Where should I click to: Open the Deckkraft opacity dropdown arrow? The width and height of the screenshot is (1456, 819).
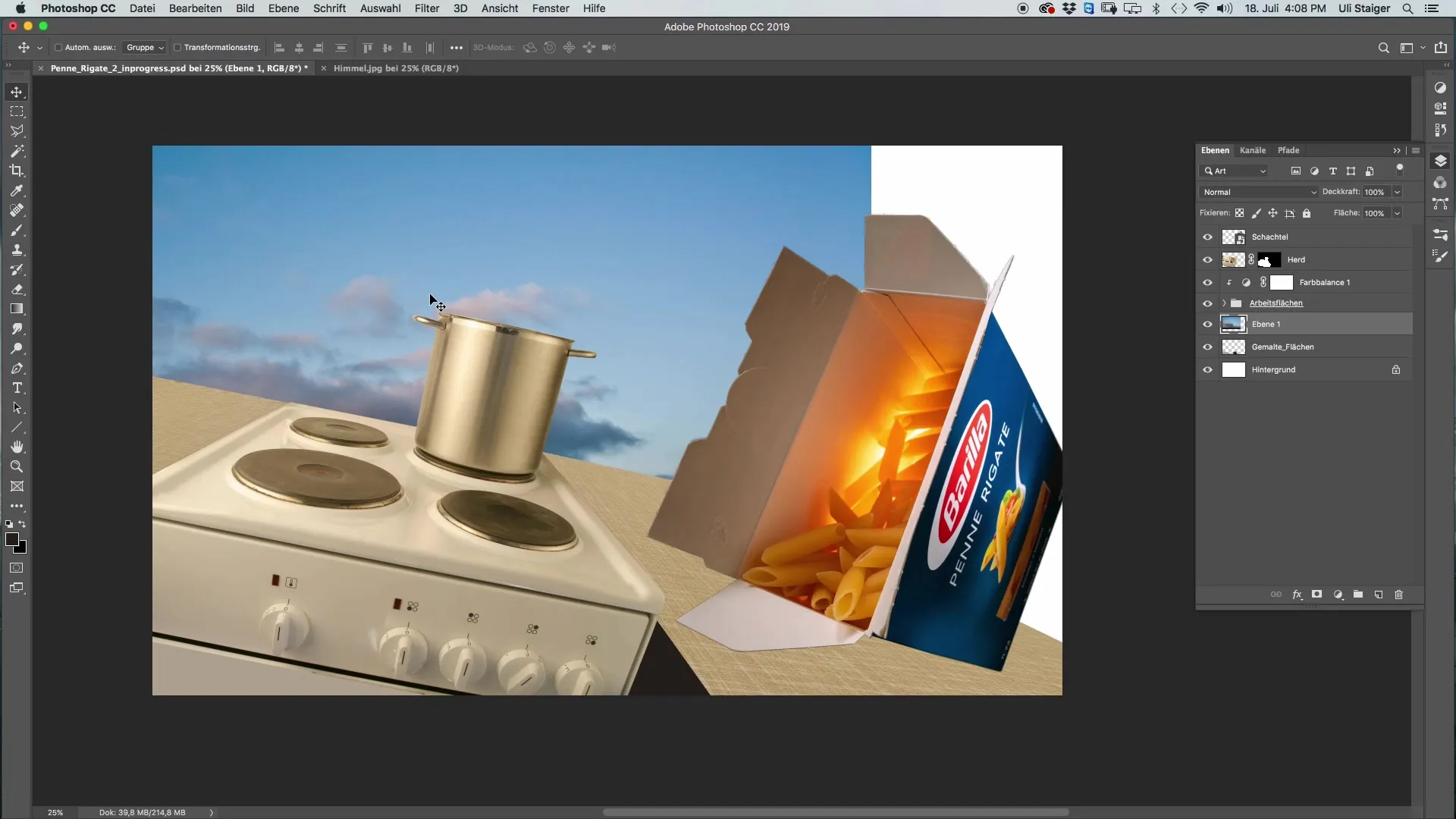pyautogui.click(x=1397, y=192)
